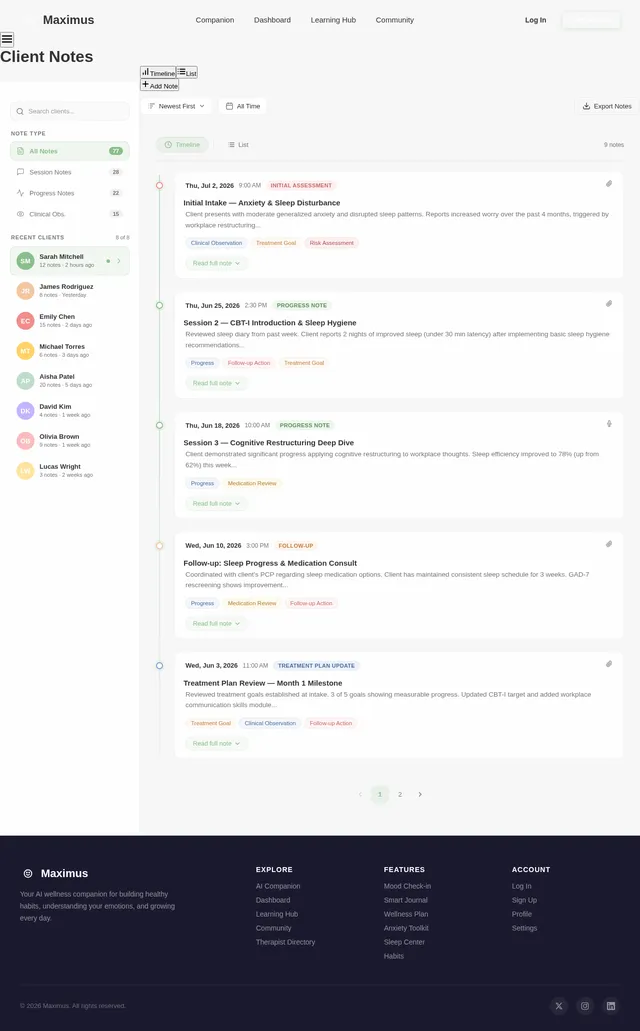The height and width of the screenshot is (1031, 640).
Task: Go to next page arrow
Action: [420, 794]
